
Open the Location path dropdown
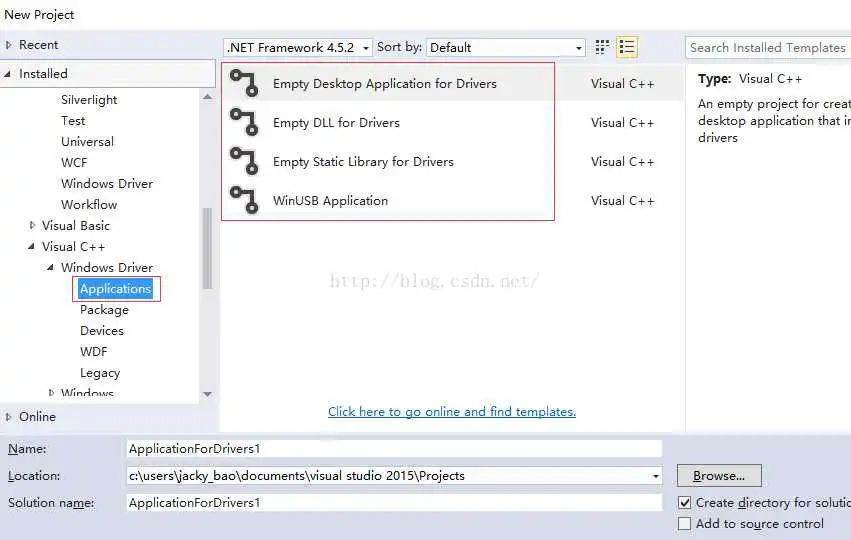(x=655, y=476)
